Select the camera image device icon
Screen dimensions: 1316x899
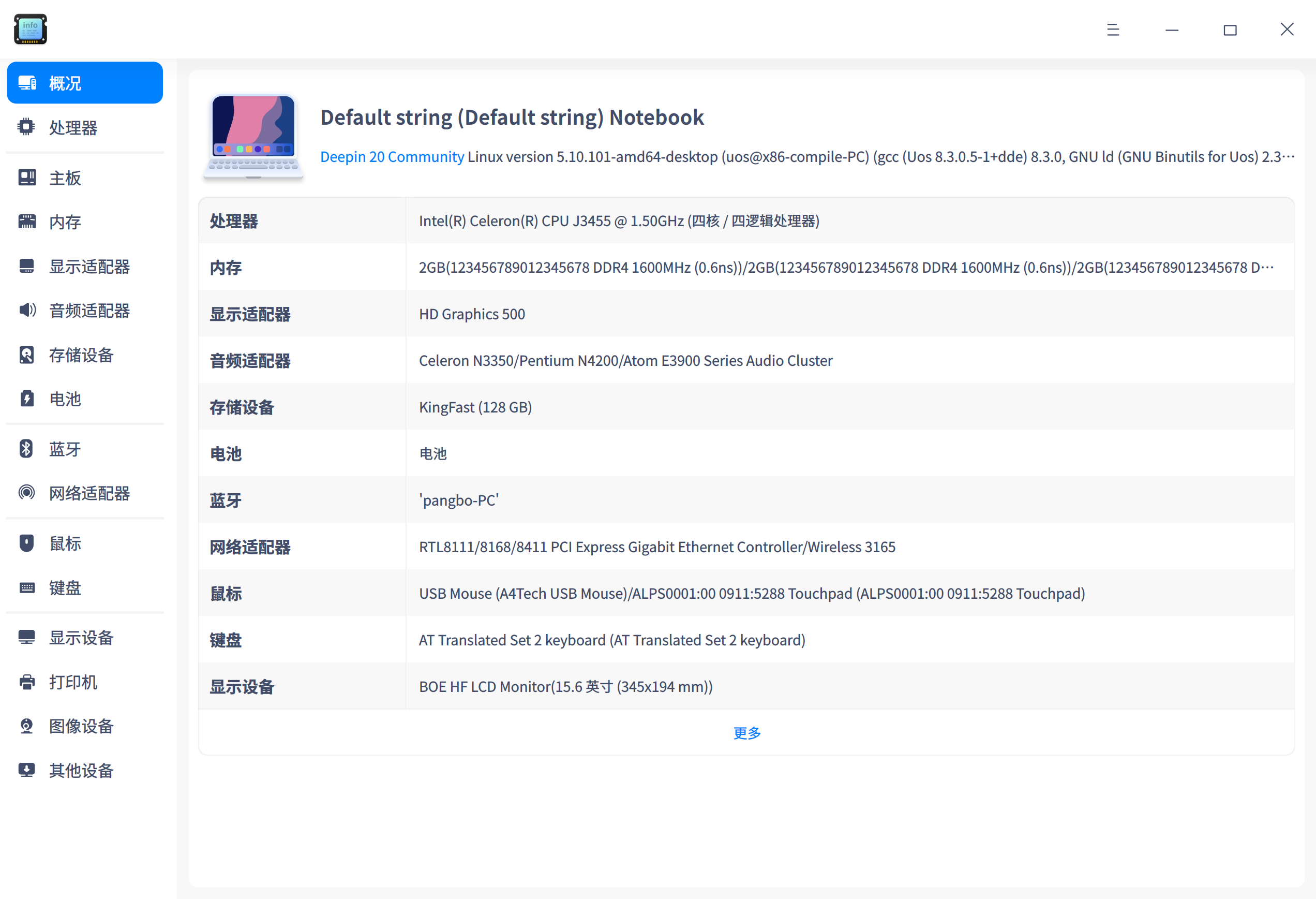(x=26, y=726)
